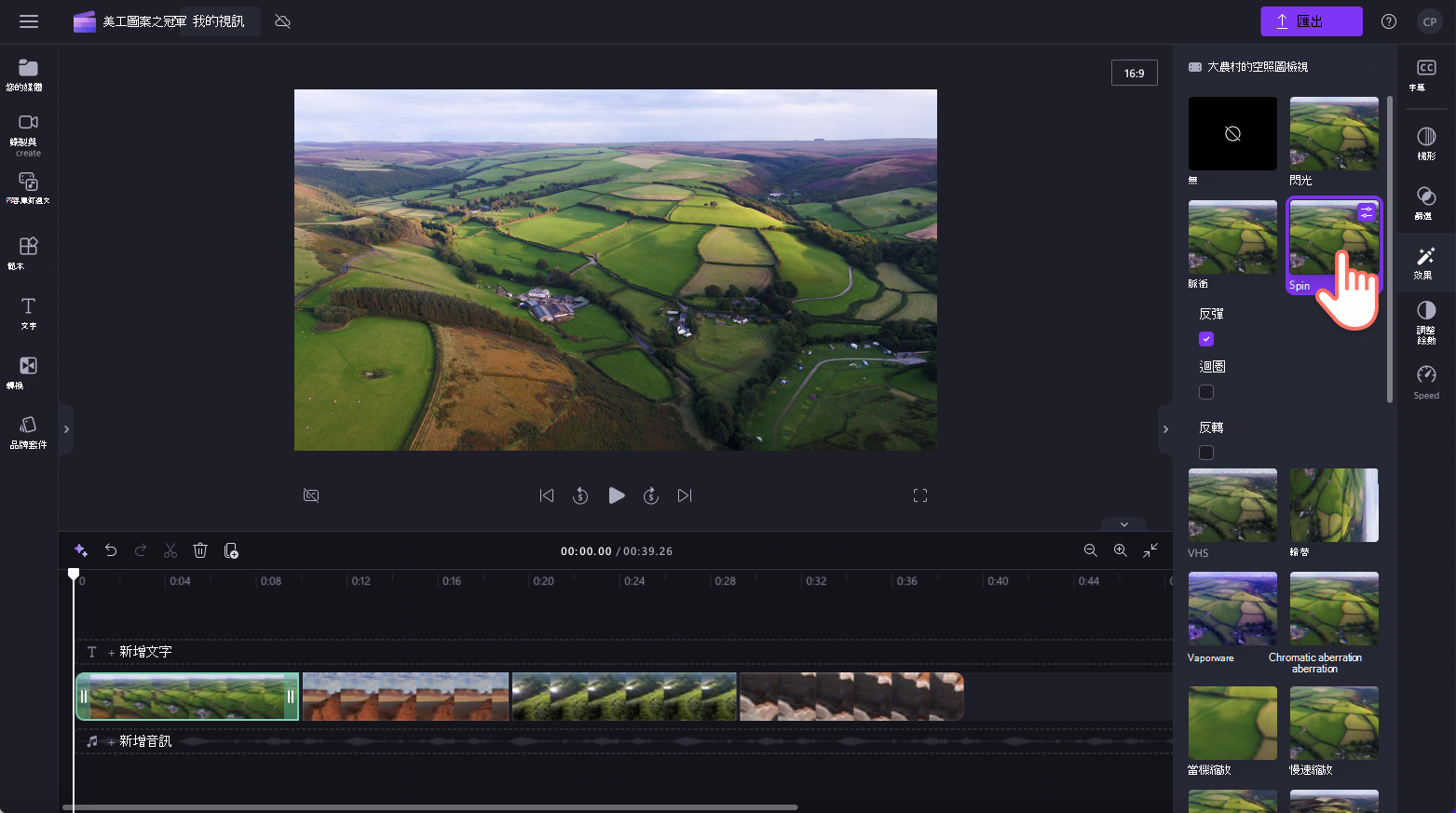Apply the Chromatic aberration effect

(1334, 609)
